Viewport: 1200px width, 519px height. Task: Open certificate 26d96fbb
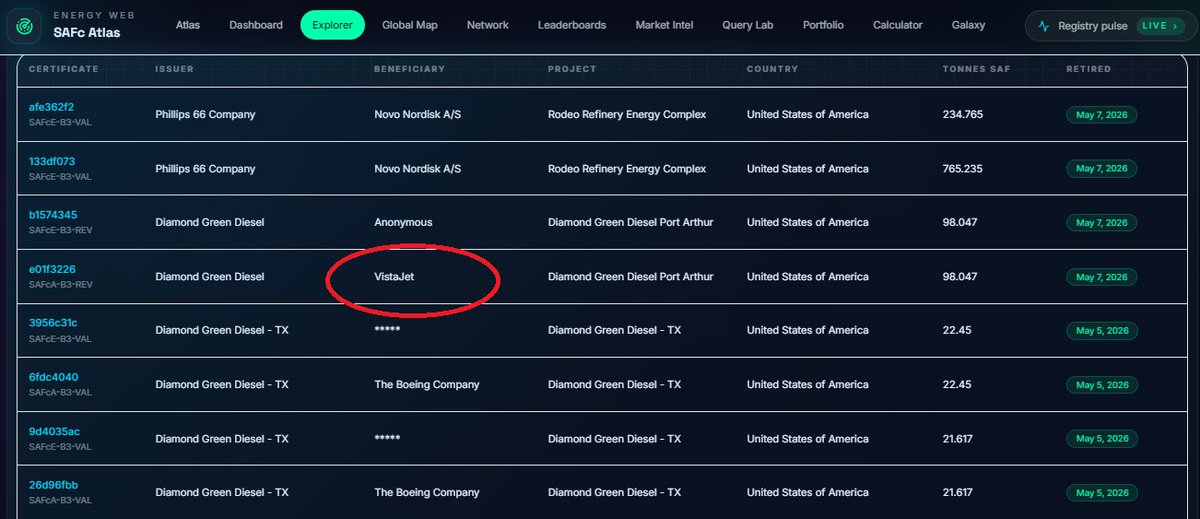click(x=54, y=485)
